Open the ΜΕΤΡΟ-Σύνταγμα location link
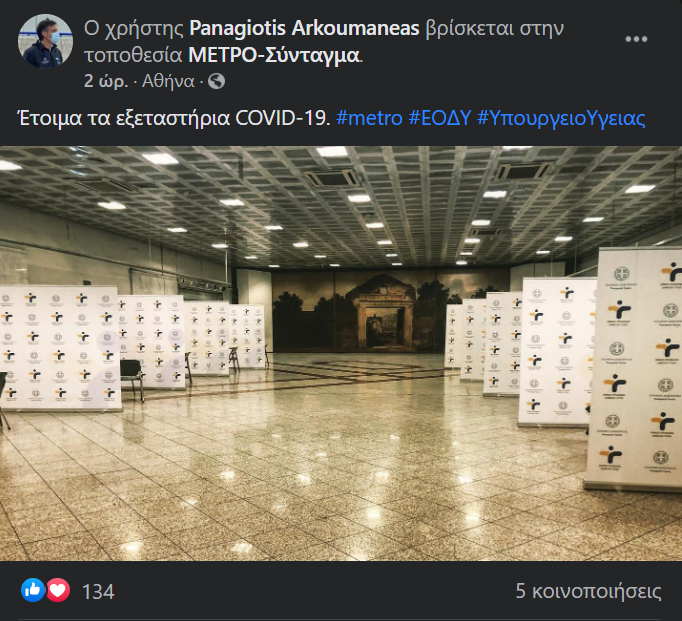Viewport: 682px width, 621px height. point(274,55)
